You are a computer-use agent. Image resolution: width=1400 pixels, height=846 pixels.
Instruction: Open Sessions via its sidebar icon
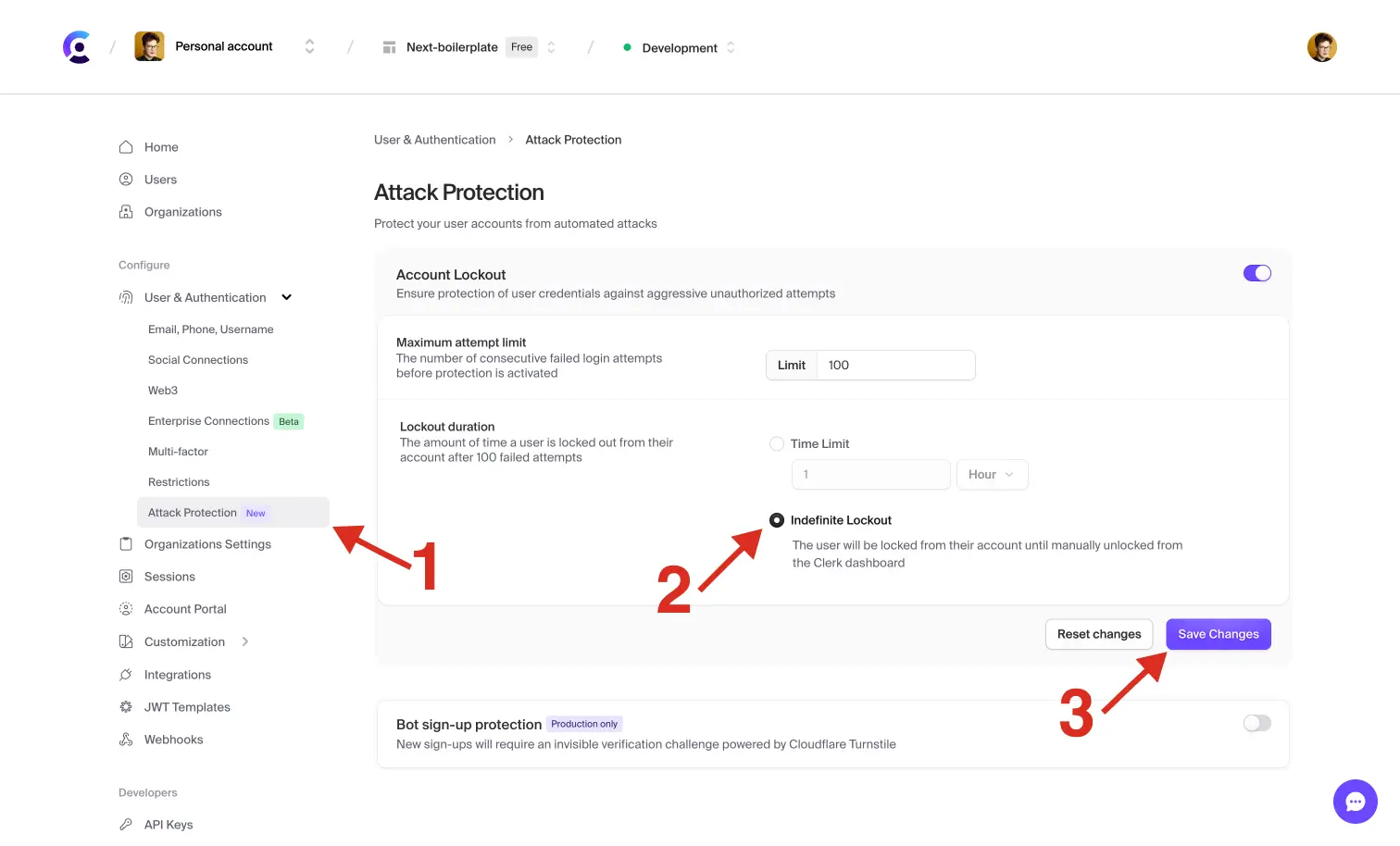[126, 577]
